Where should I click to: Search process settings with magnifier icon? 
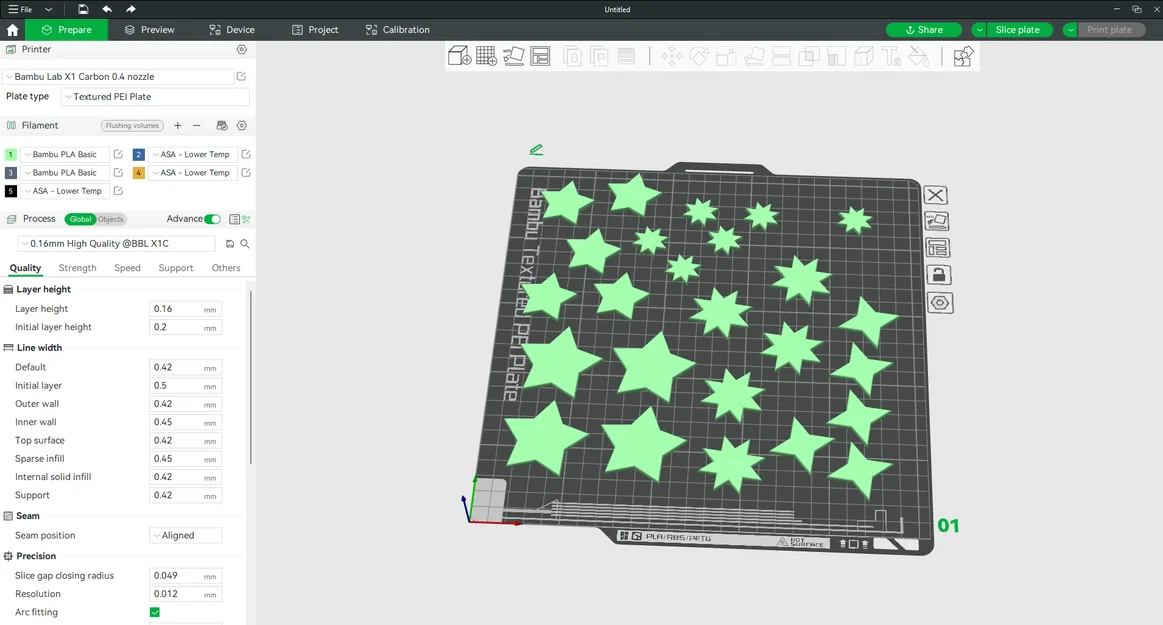245,244
